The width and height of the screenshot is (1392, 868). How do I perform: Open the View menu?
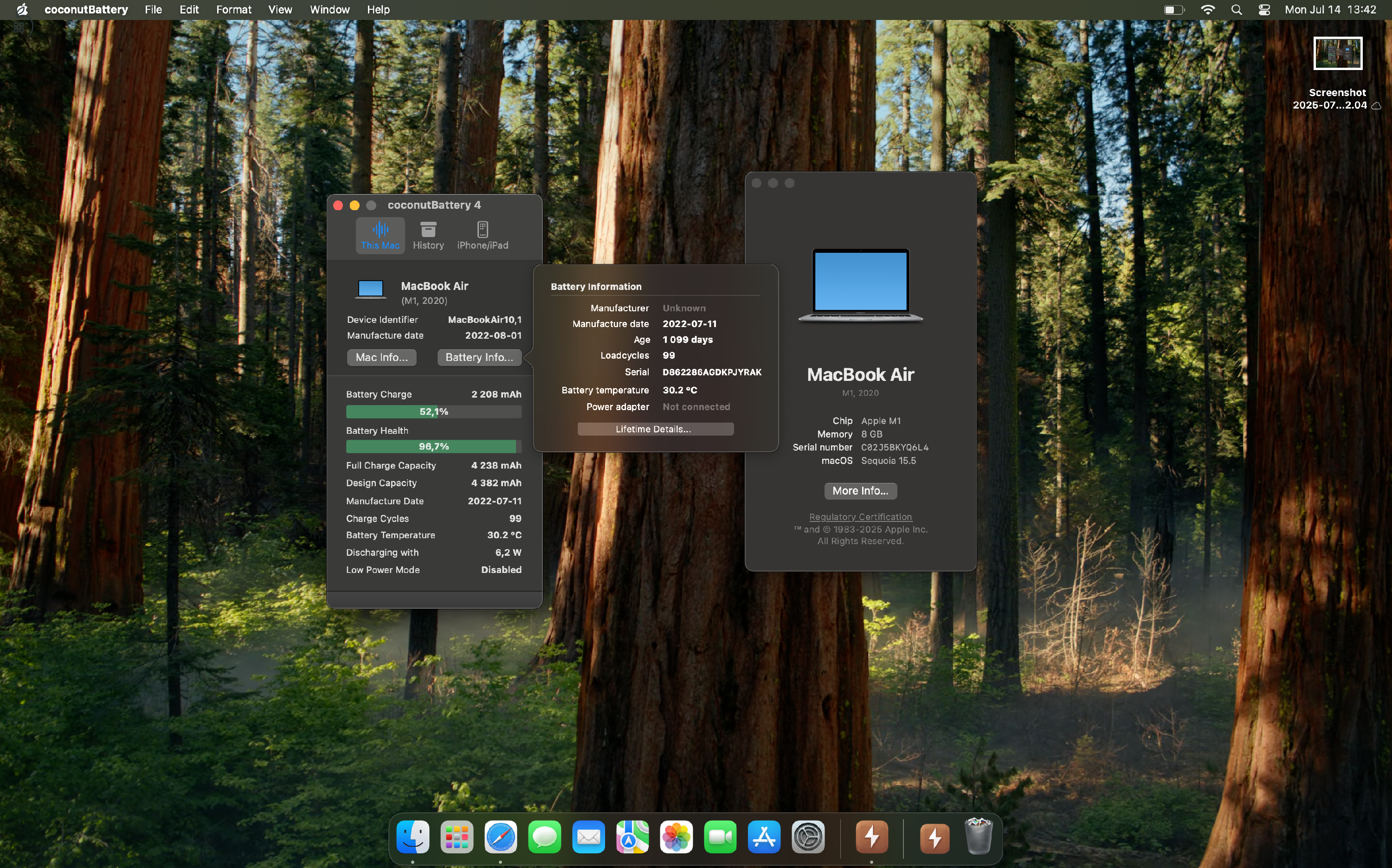(280, 10)
